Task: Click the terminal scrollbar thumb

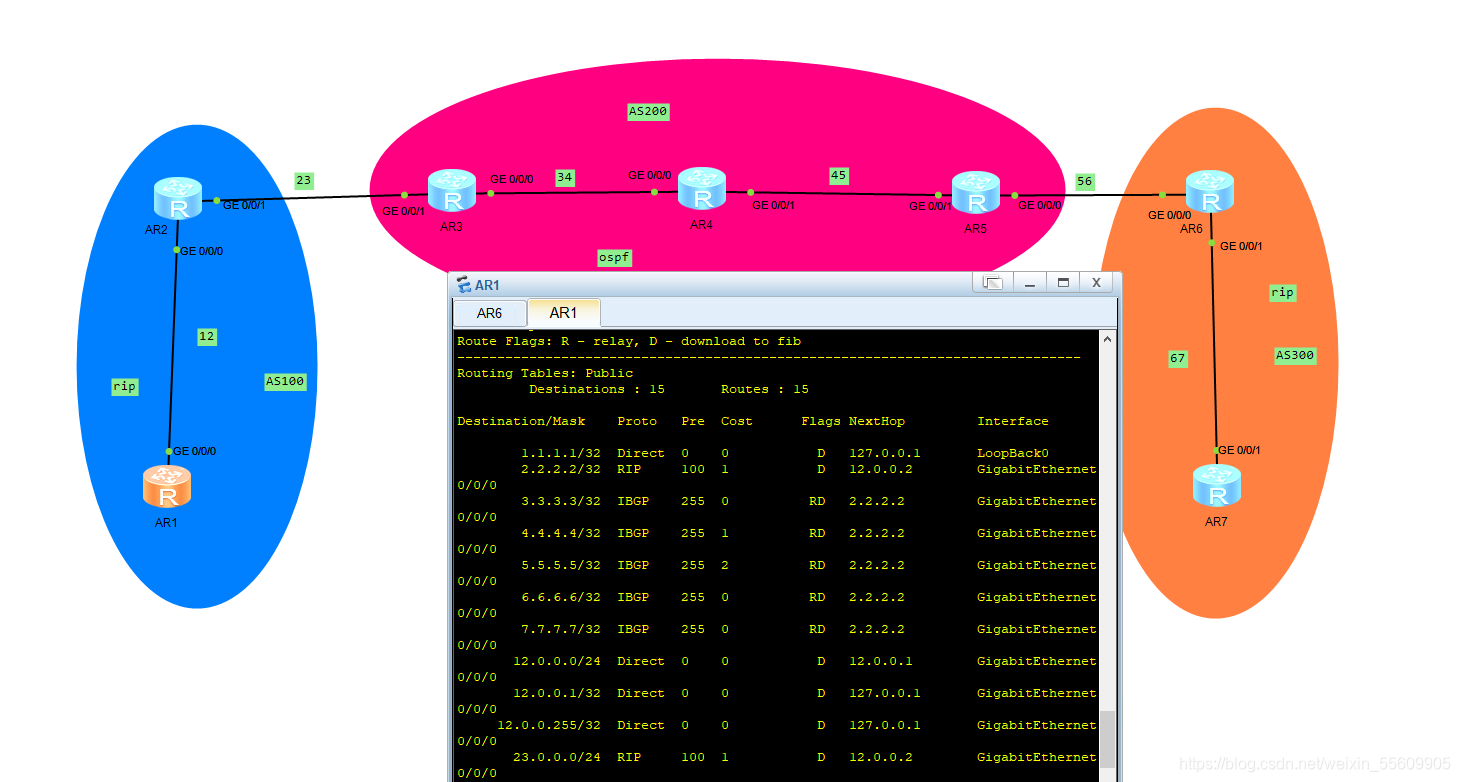Action: tap(1108, 739)
